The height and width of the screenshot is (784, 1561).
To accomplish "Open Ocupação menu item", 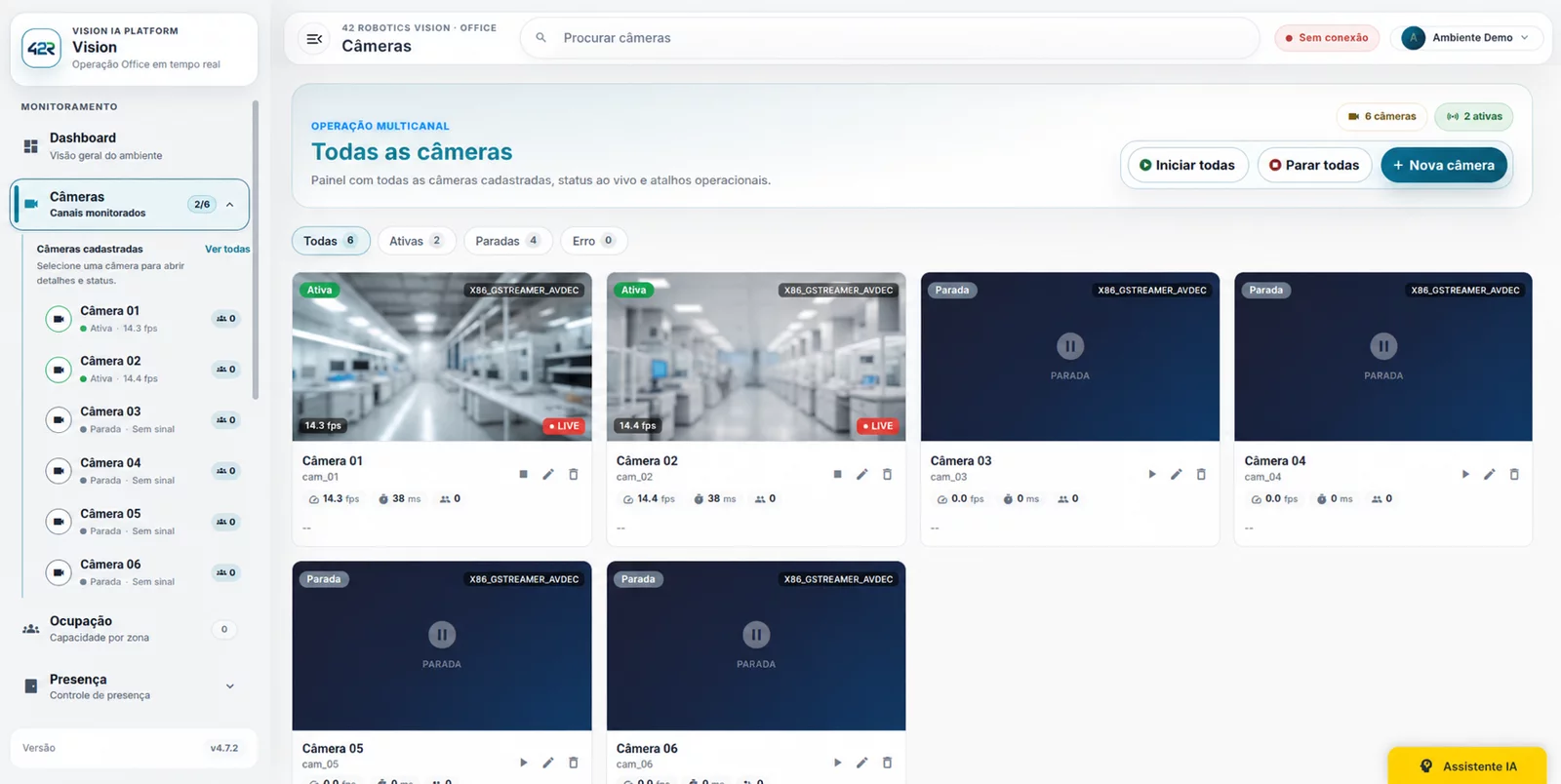I will pos(130,629).
